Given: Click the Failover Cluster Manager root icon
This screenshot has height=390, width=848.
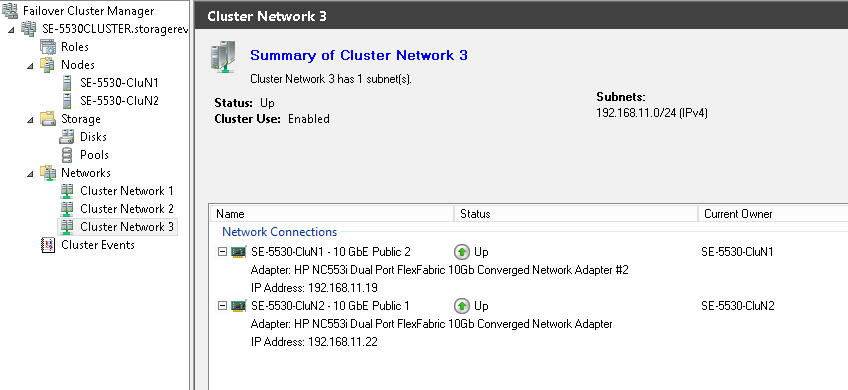Looking at the screenshot, I should [10, 10].
